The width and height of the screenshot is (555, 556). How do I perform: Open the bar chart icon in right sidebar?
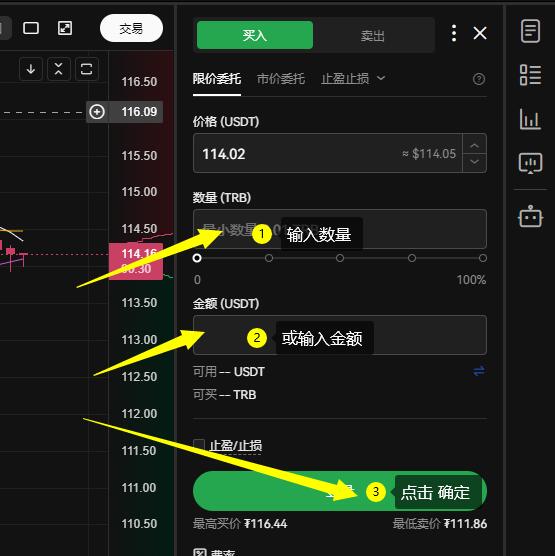point(531,119)
